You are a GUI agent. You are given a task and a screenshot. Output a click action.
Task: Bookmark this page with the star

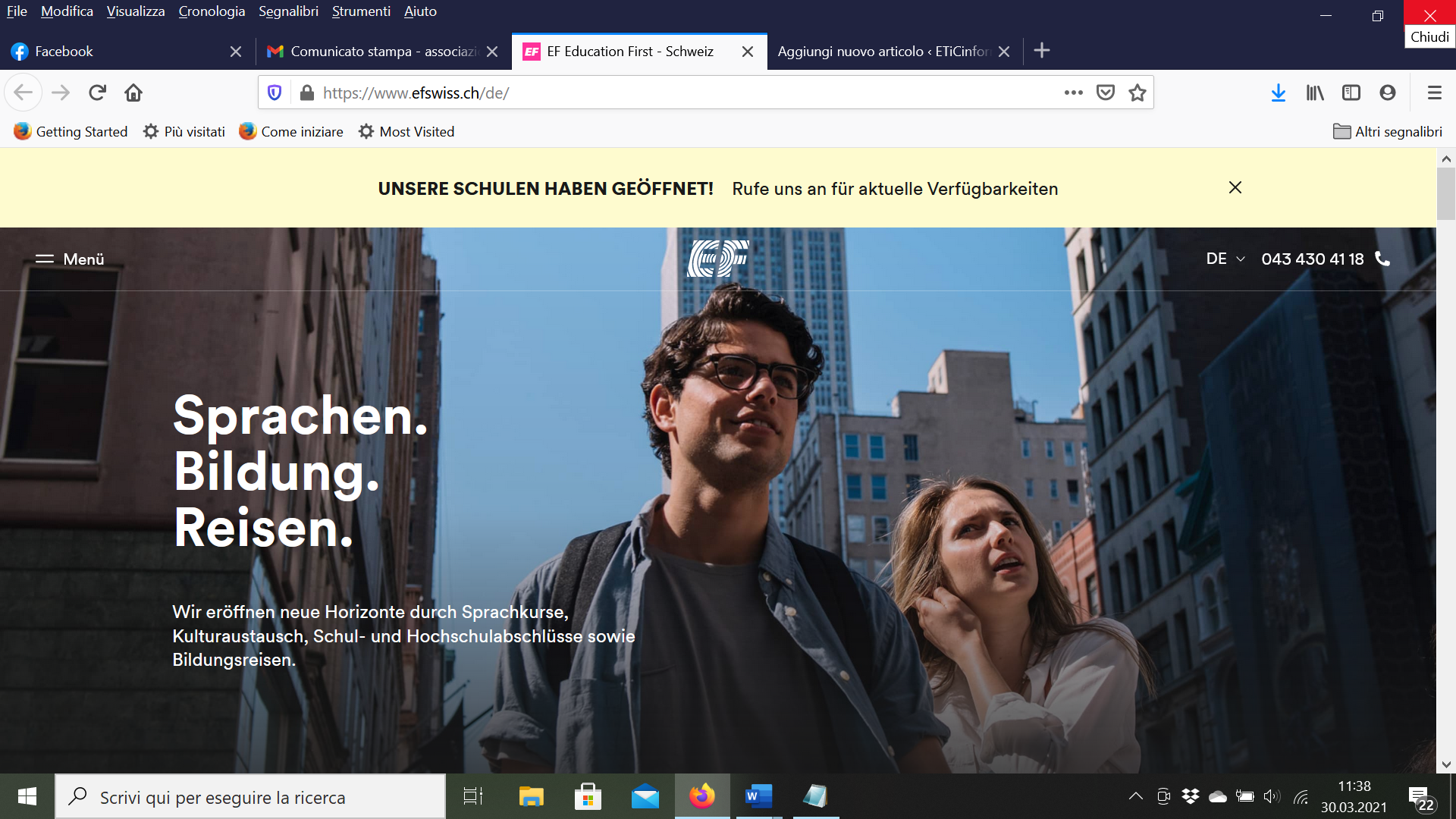point(1137,93)
